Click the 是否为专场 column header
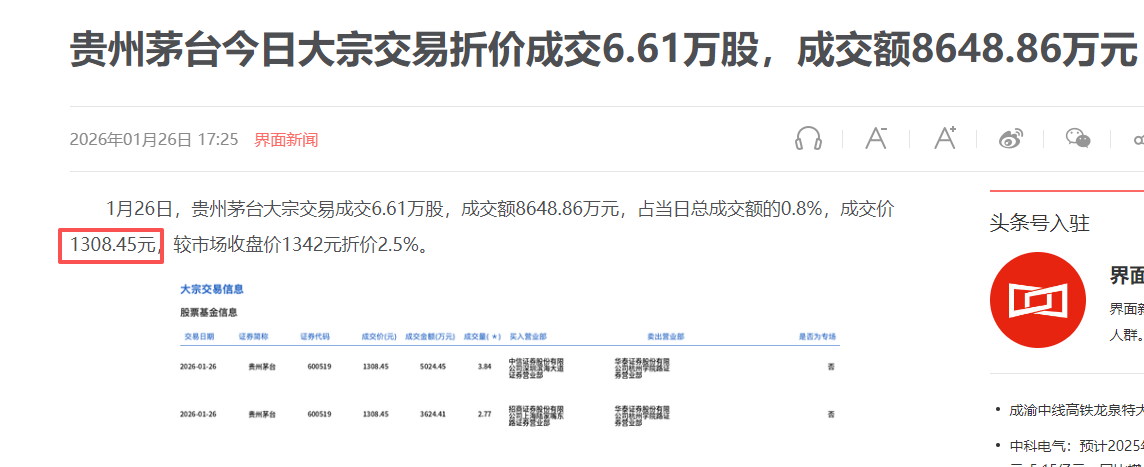This screenshot has height=467, width=1144. click(x=817, y=337)
